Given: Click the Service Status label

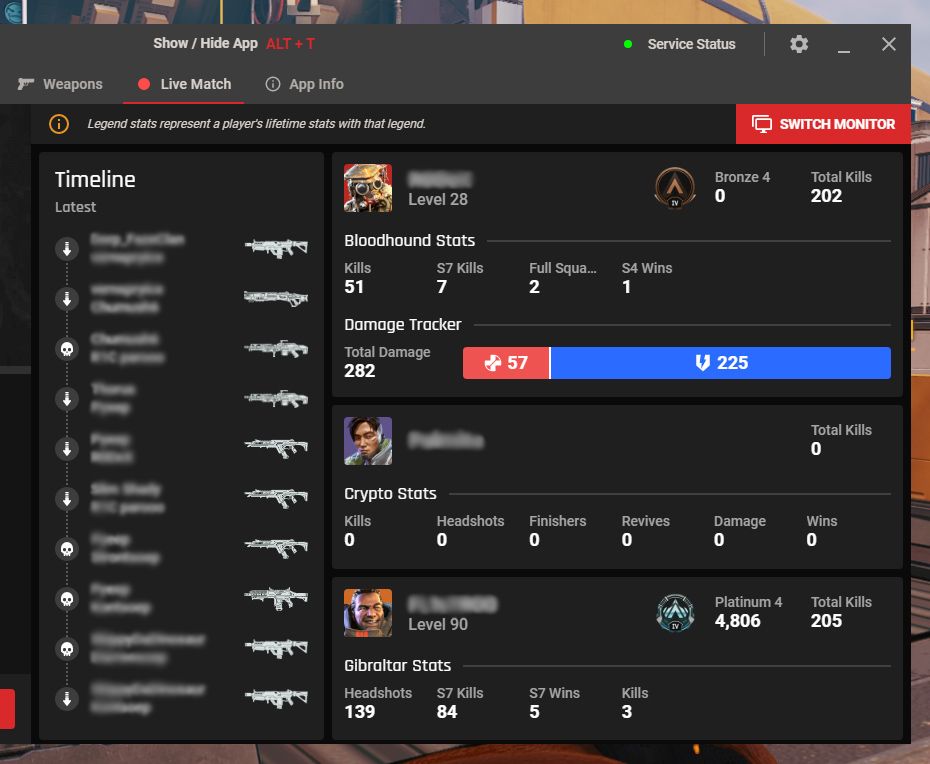Looking at the screenshot, I should click(x=692, y=44).
